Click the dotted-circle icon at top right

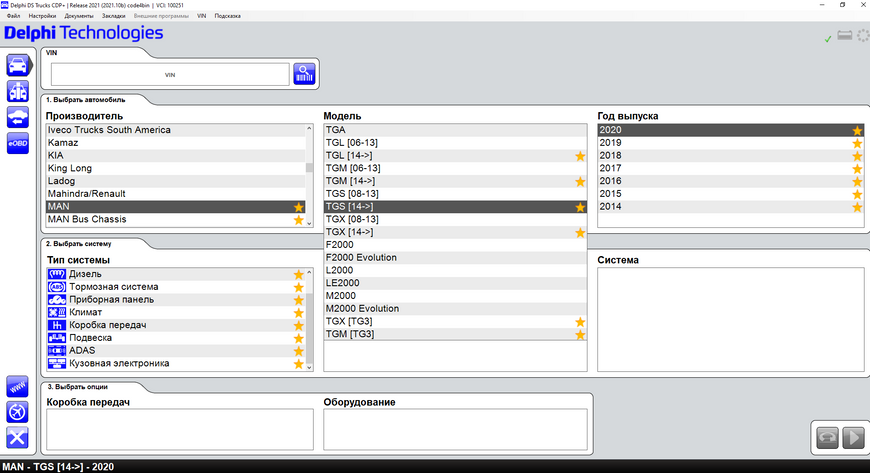863,36
